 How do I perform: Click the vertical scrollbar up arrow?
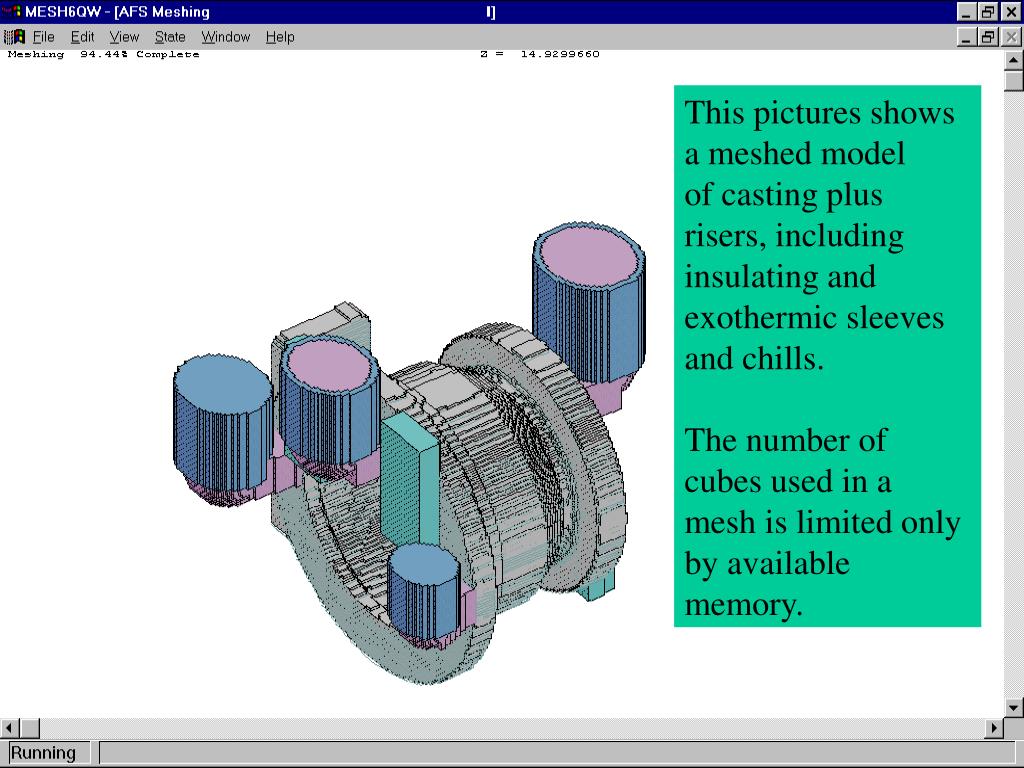pyautogui.click(x=1013, y=61)
